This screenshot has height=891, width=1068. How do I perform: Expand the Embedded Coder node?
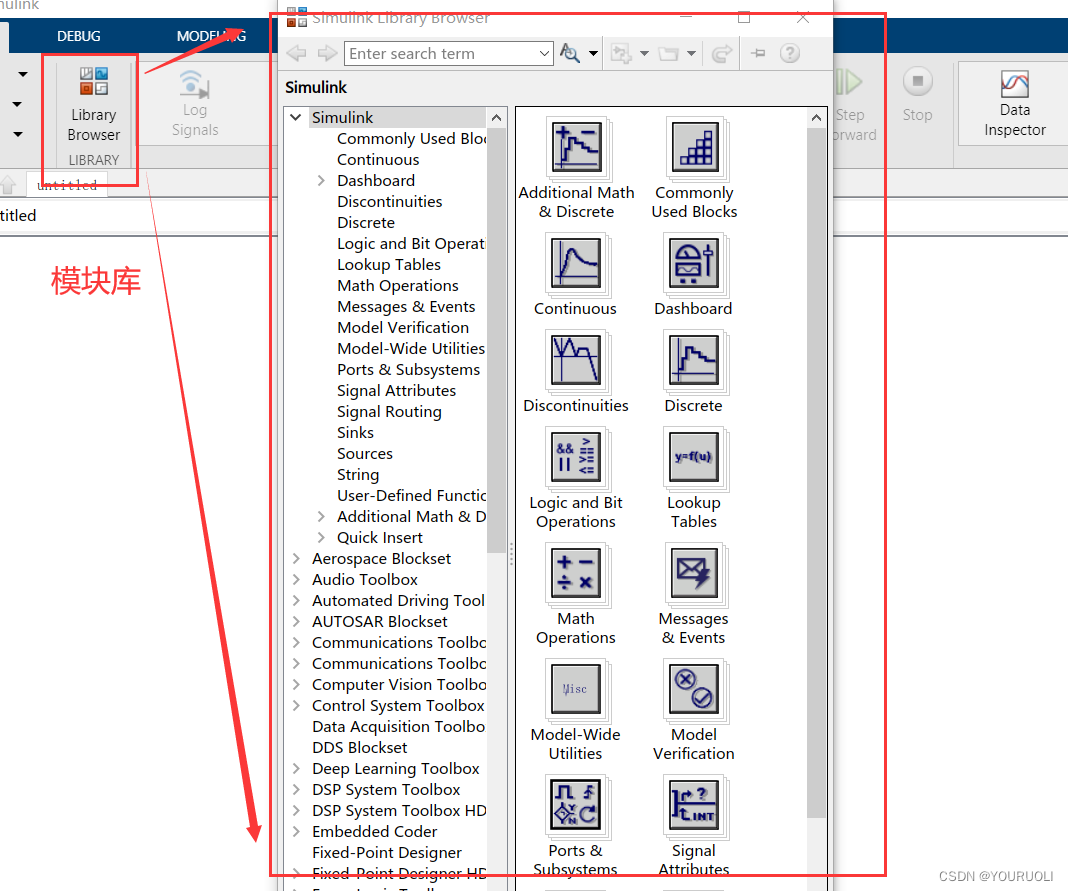coord(296,832)
